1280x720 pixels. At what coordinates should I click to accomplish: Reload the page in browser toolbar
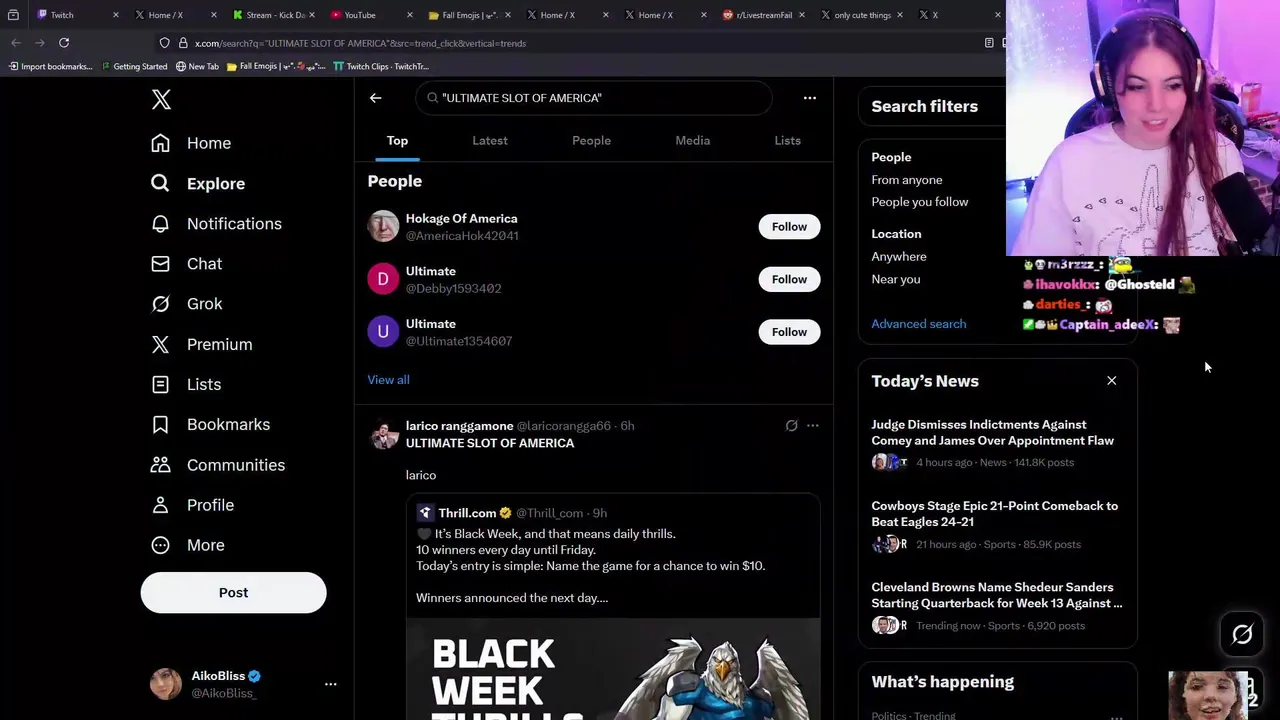64,43
